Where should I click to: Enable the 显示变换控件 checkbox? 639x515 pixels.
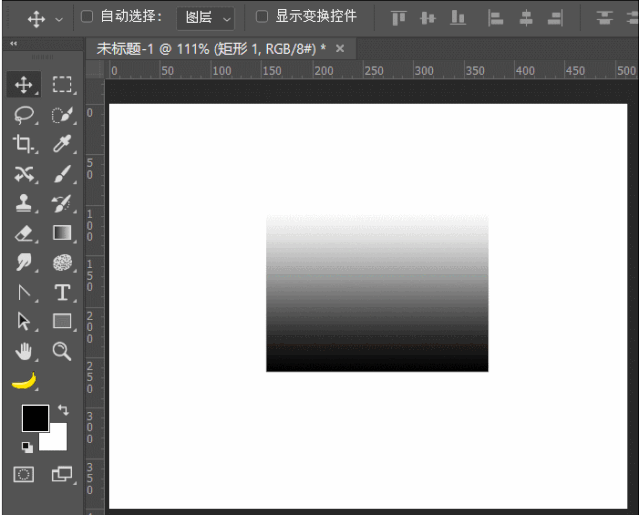click(x=262, y=17)
